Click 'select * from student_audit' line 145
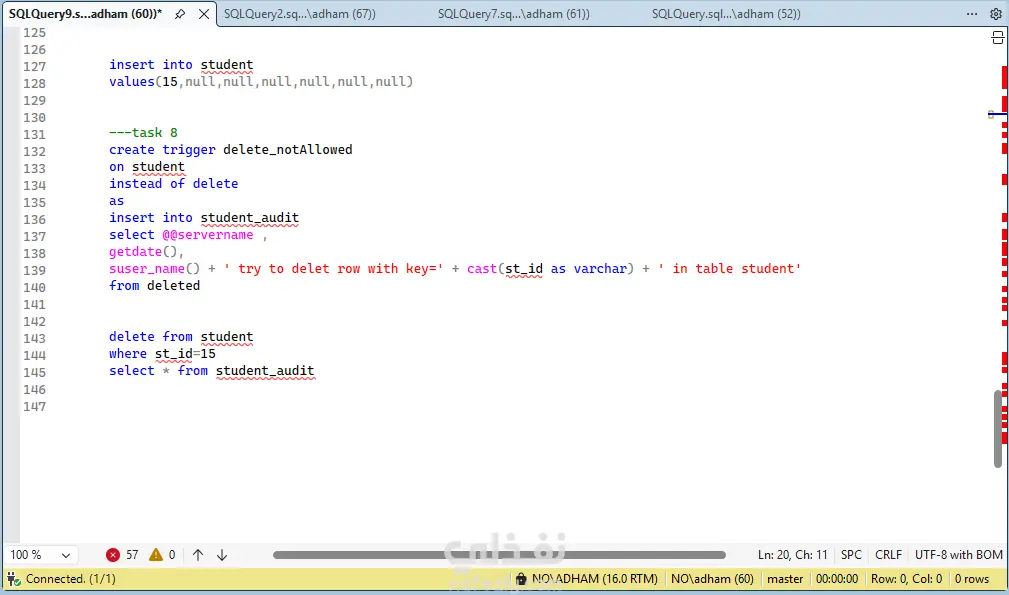 click(212, 371)
